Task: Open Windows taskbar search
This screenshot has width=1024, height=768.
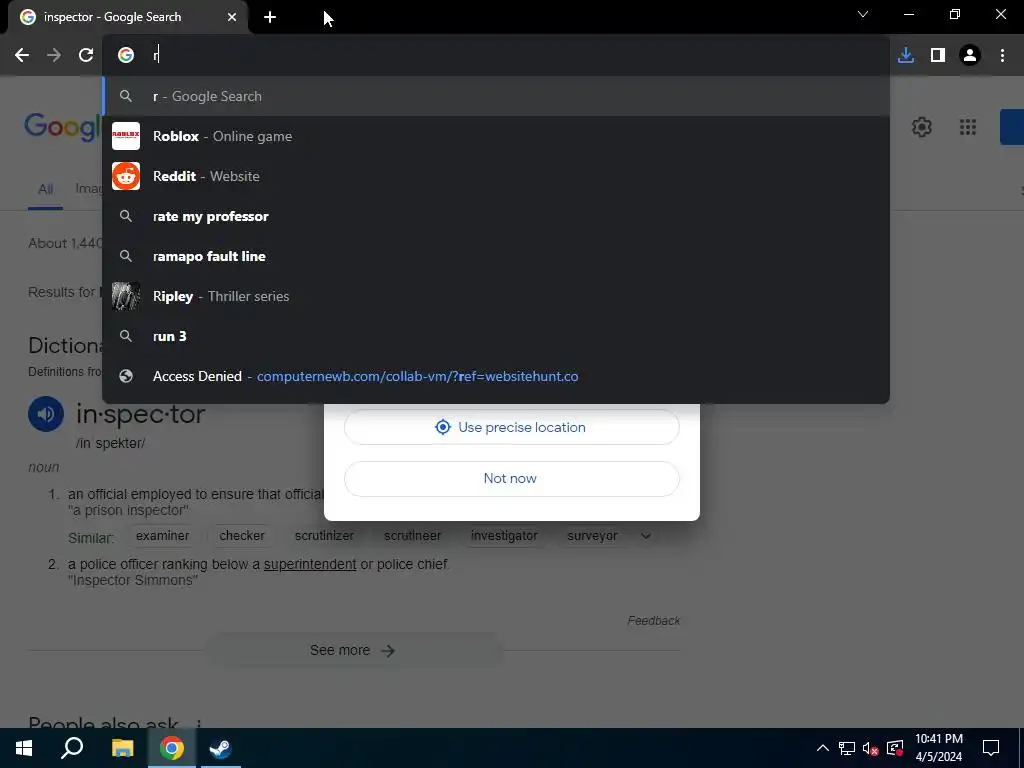Action: tap(72, 748)
